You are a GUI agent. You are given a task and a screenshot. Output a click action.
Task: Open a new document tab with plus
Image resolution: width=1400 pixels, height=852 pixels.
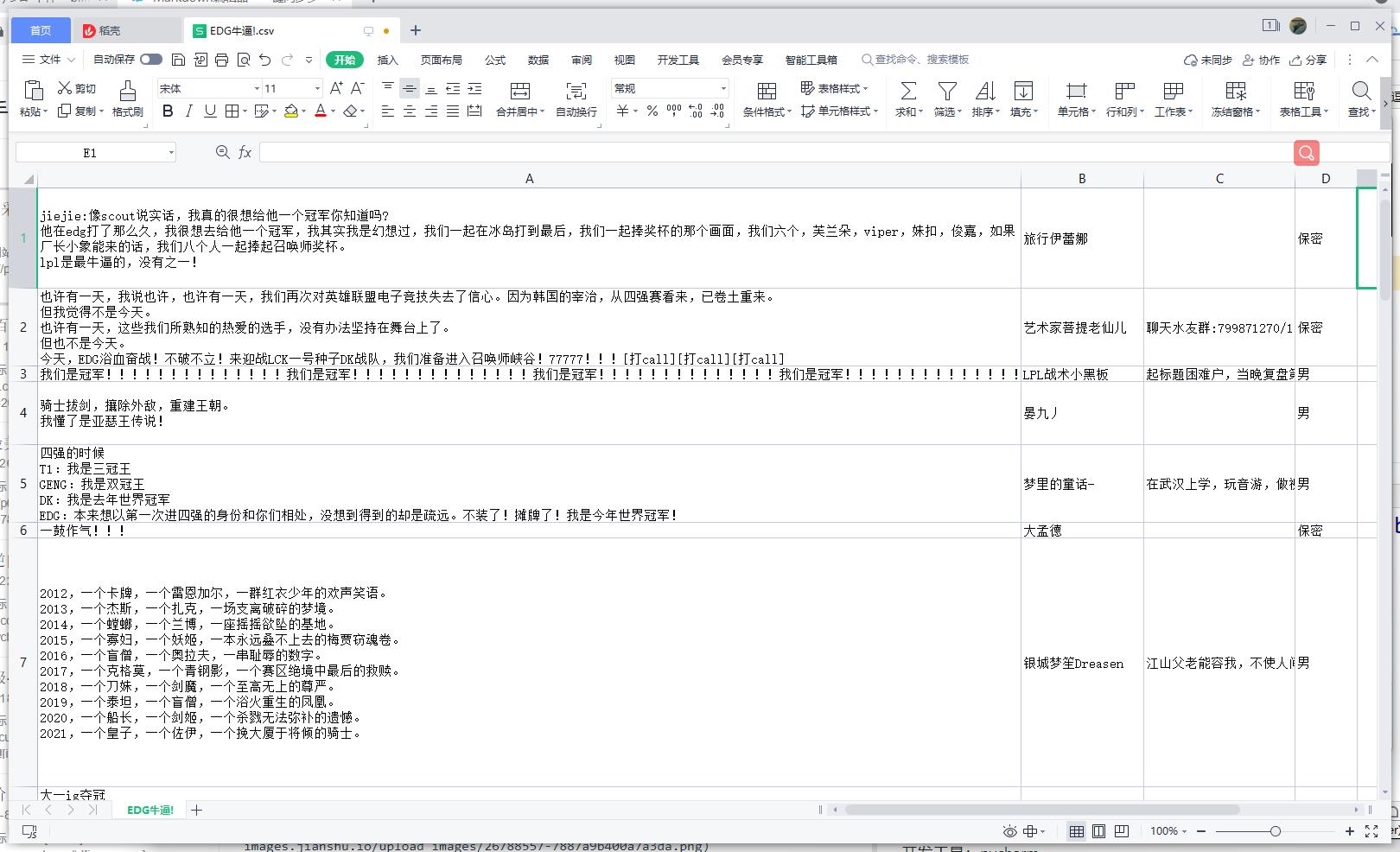[x=416, y=30]
